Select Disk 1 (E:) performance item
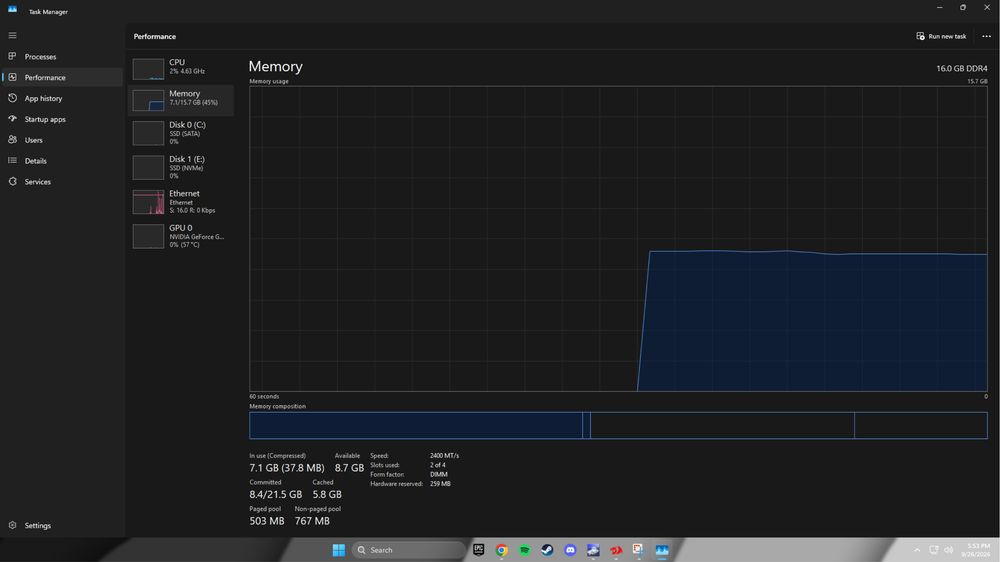The image size is (1000, 562). tap(181, 167)
